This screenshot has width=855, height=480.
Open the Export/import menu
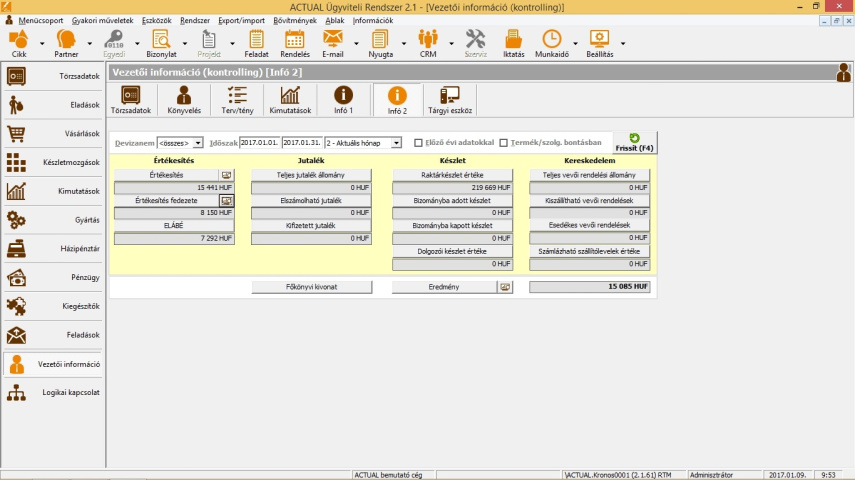(242, 20)
